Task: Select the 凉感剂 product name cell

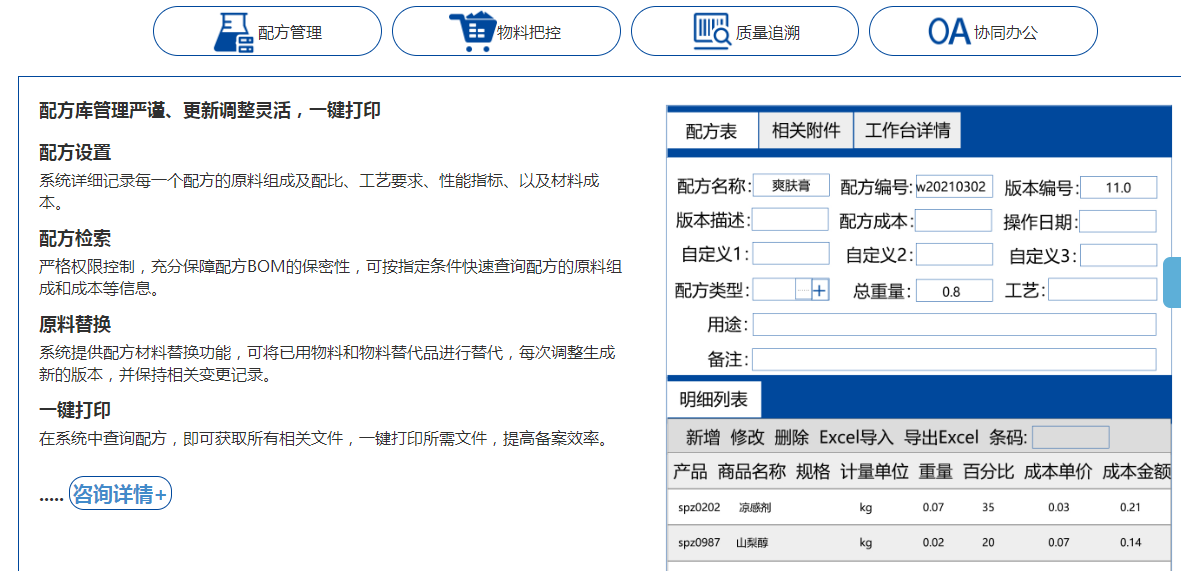Action: 754,508
